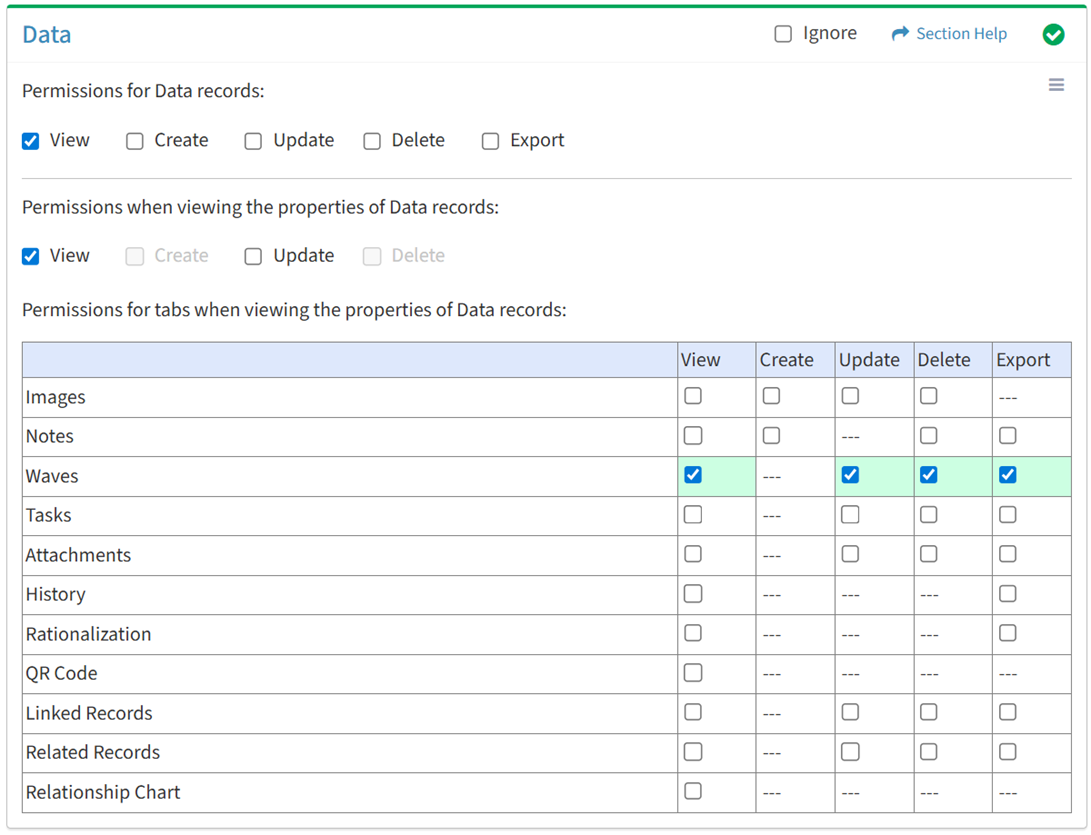Screen dimensions: 1091x835
Task: Uncheck View when viewing properties
Action: pos(31,256)
